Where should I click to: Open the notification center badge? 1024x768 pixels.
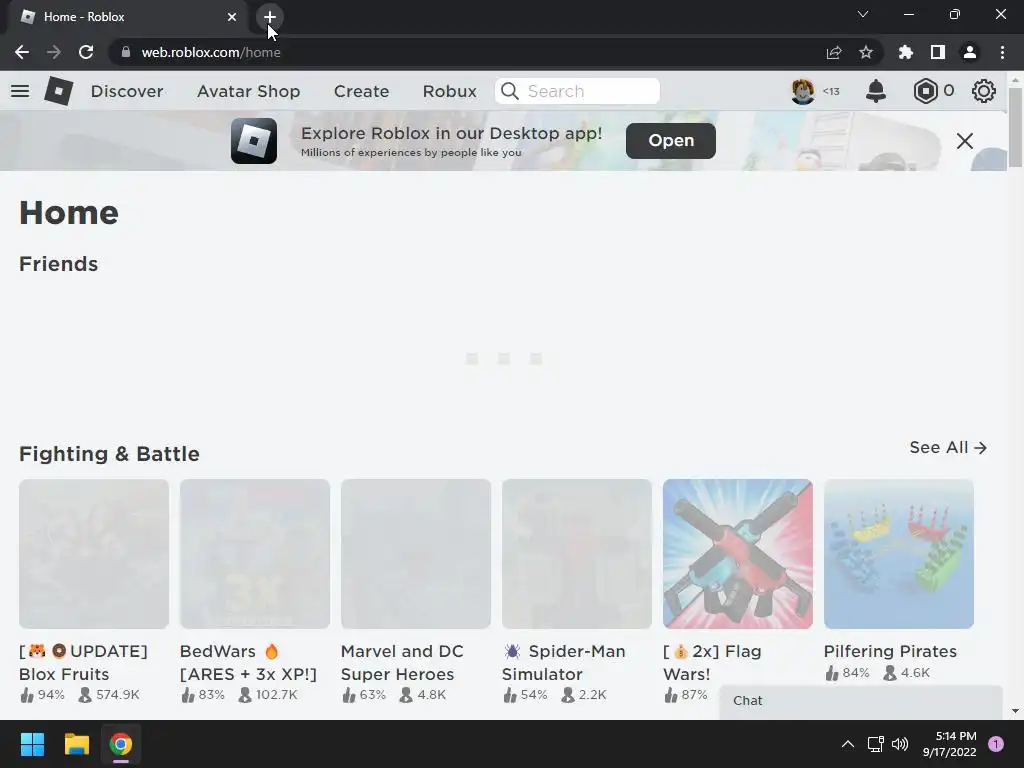tap(996, 744)
